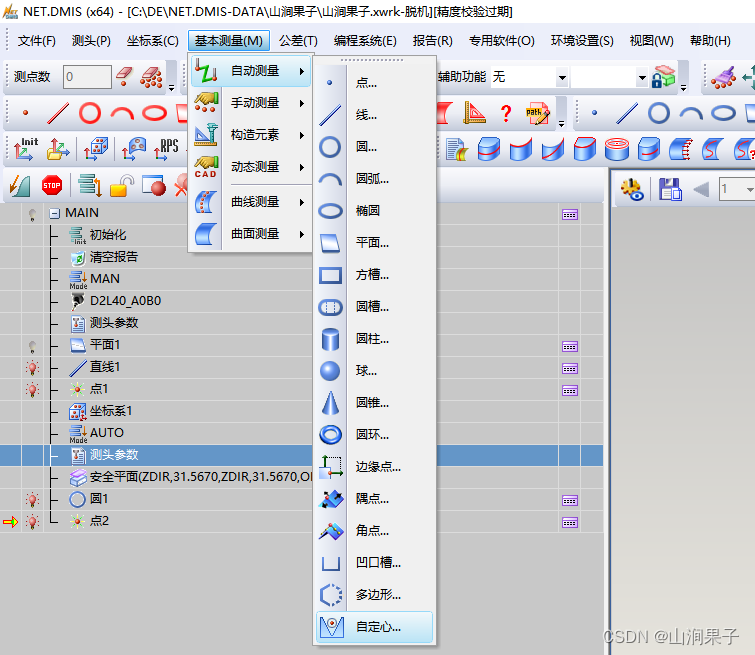Toggle the bulb on the MAIN row

coord(32,214)
